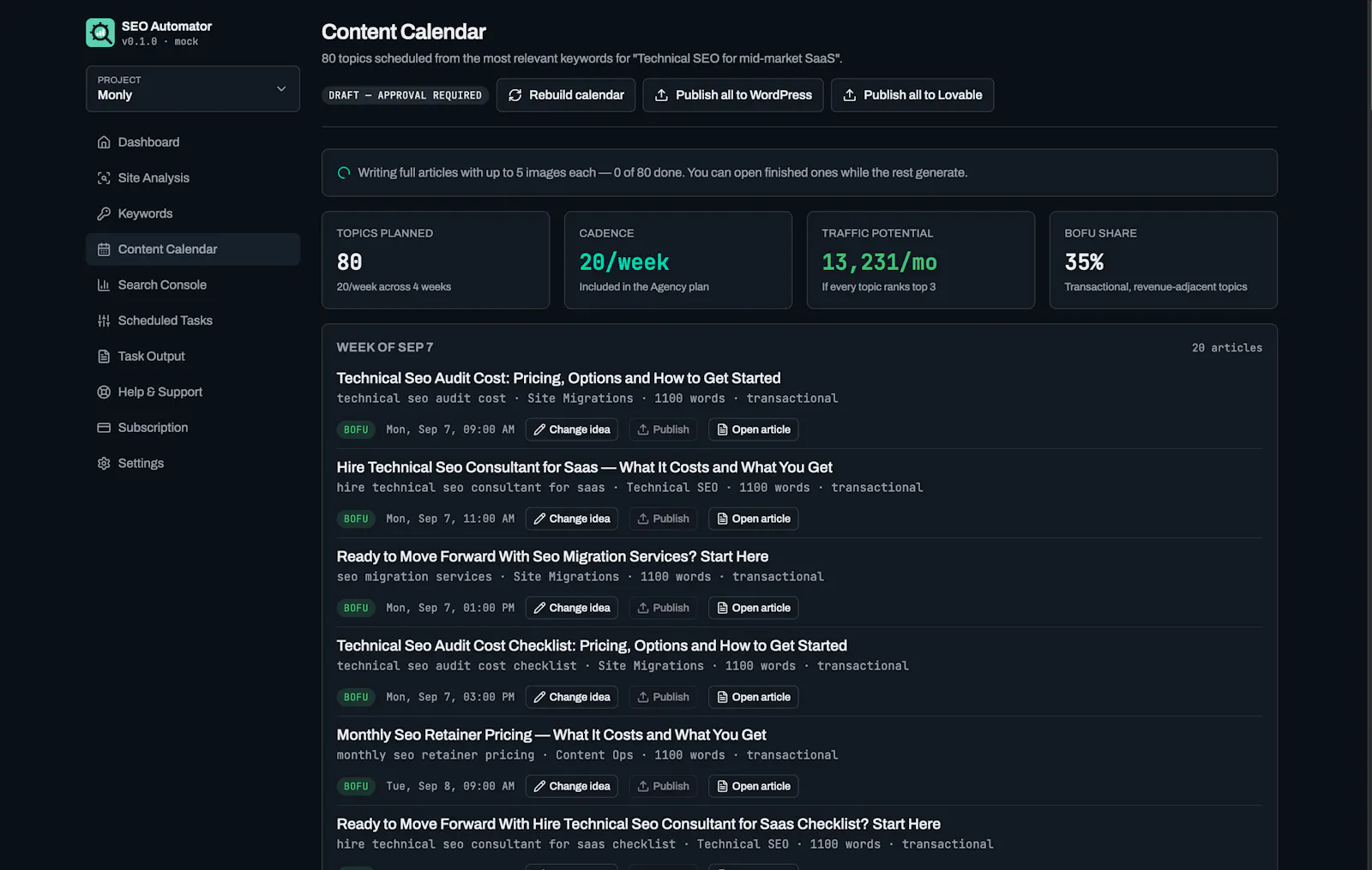Click the Search Console chart icon
Viewport: 1372px width, 870px height.
click(x=104, y=285)
